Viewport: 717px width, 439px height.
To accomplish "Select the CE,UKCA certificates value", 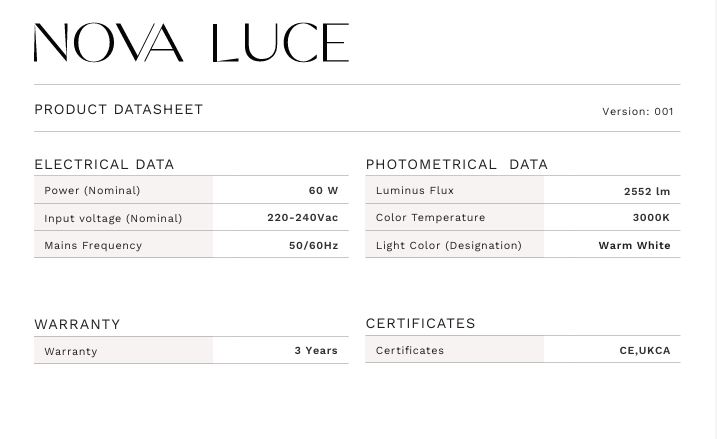I will [x=645, y=351].
